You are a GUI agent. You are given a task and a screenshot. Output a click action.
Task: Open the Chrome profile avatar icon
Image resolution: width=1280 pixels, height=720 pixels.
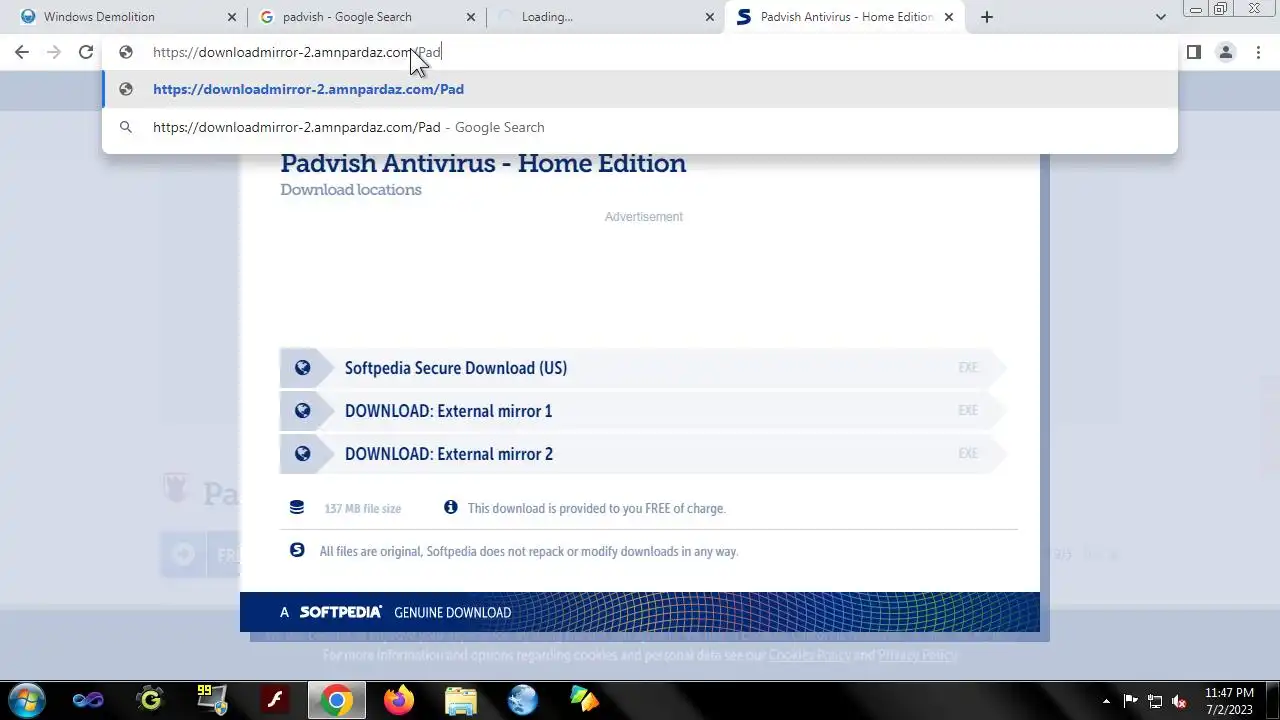coord(1226,52)
